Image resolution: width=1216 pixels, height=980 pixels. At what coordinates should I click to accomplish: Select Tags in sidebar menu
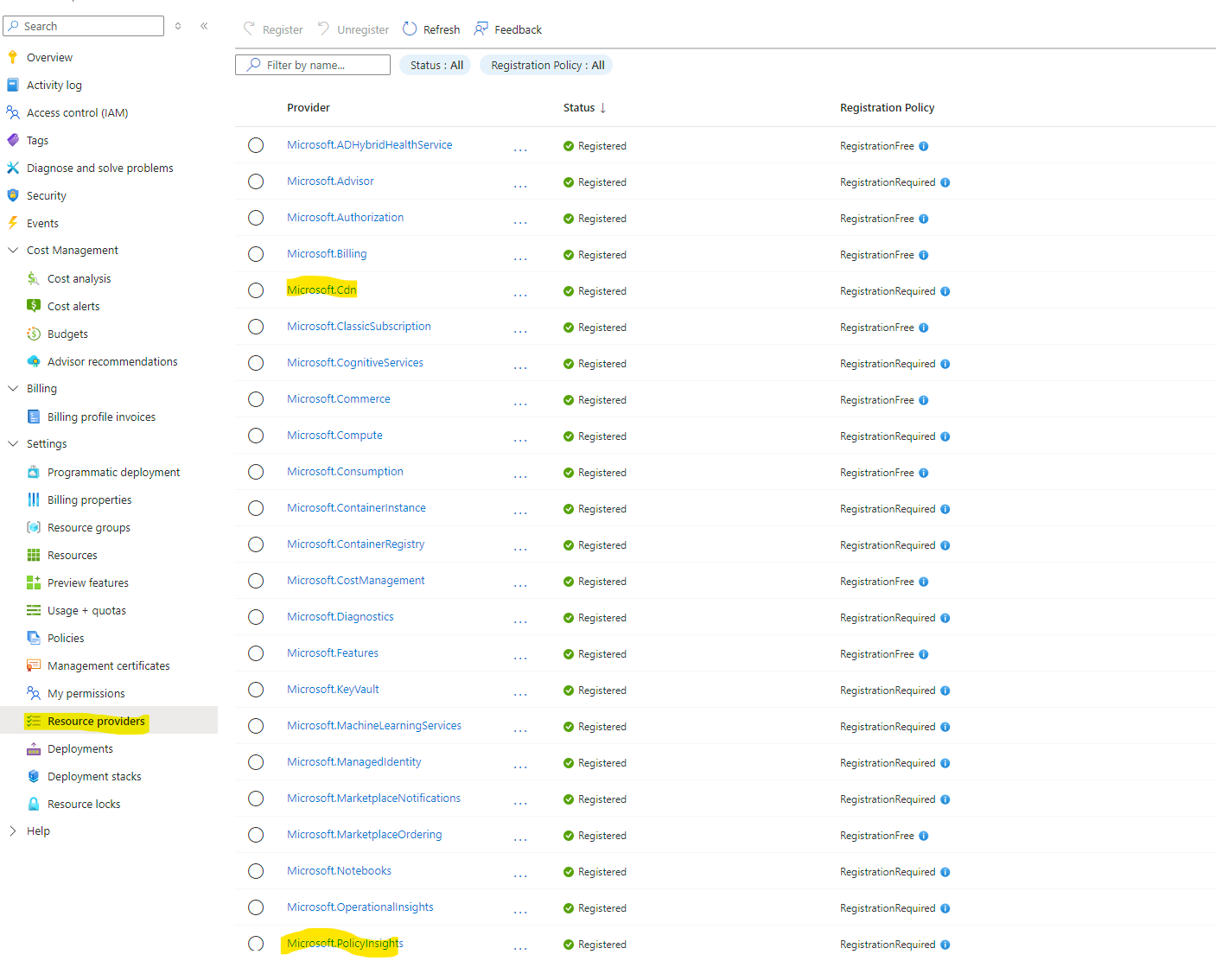point(37,140)
